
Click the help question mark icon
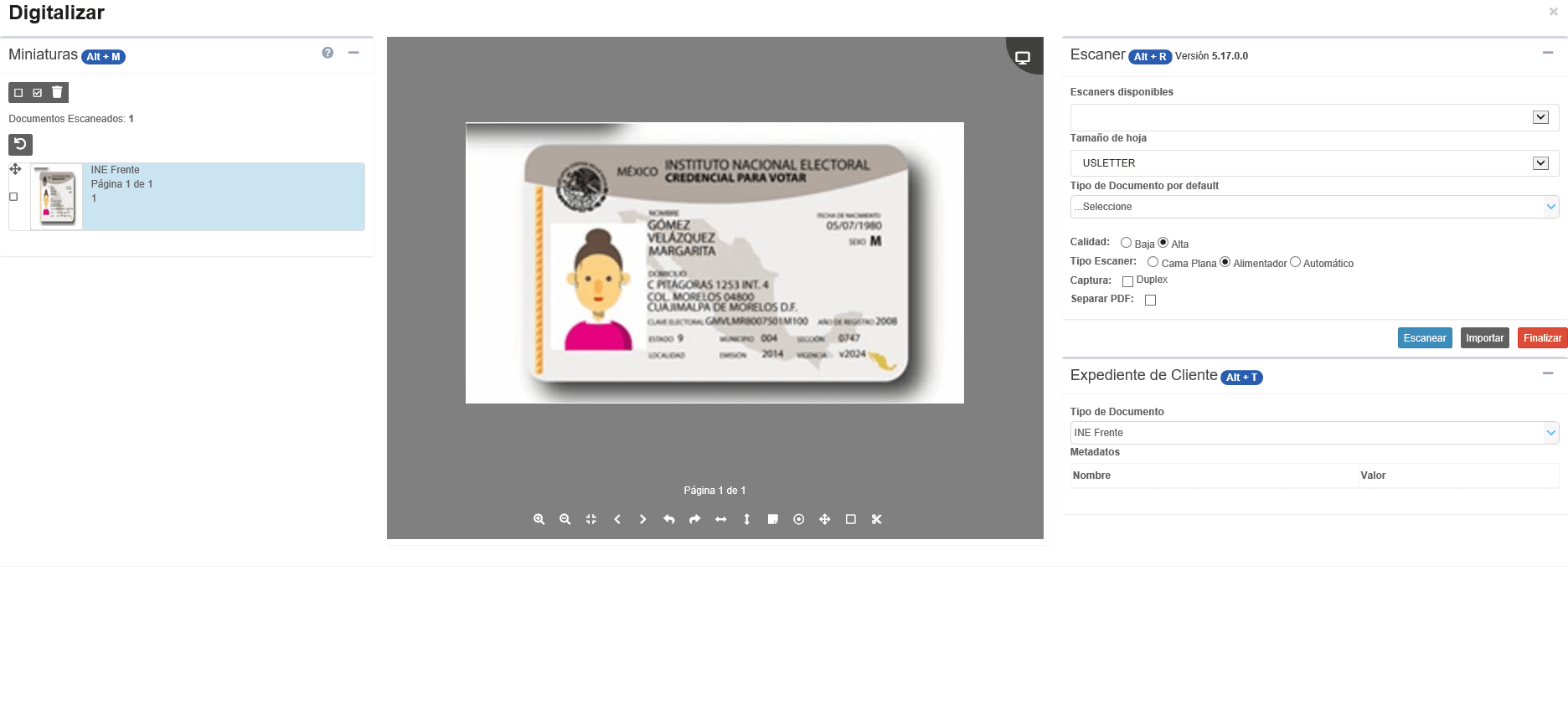coord(328,53)
